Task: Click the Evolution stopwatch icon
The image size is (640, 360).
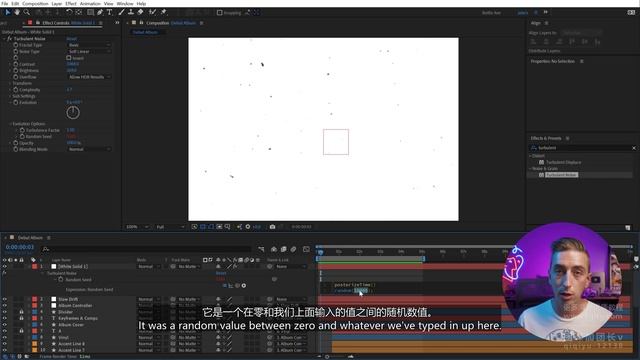Action: pos(16,102)
